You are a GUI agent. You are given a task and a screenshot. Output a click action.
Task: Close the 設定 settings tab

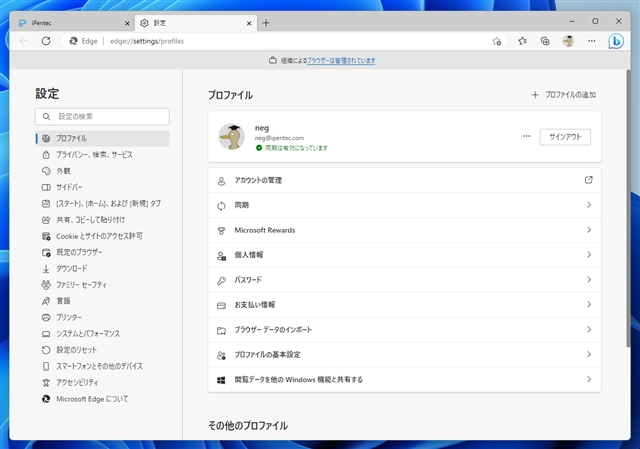point(249,23)
